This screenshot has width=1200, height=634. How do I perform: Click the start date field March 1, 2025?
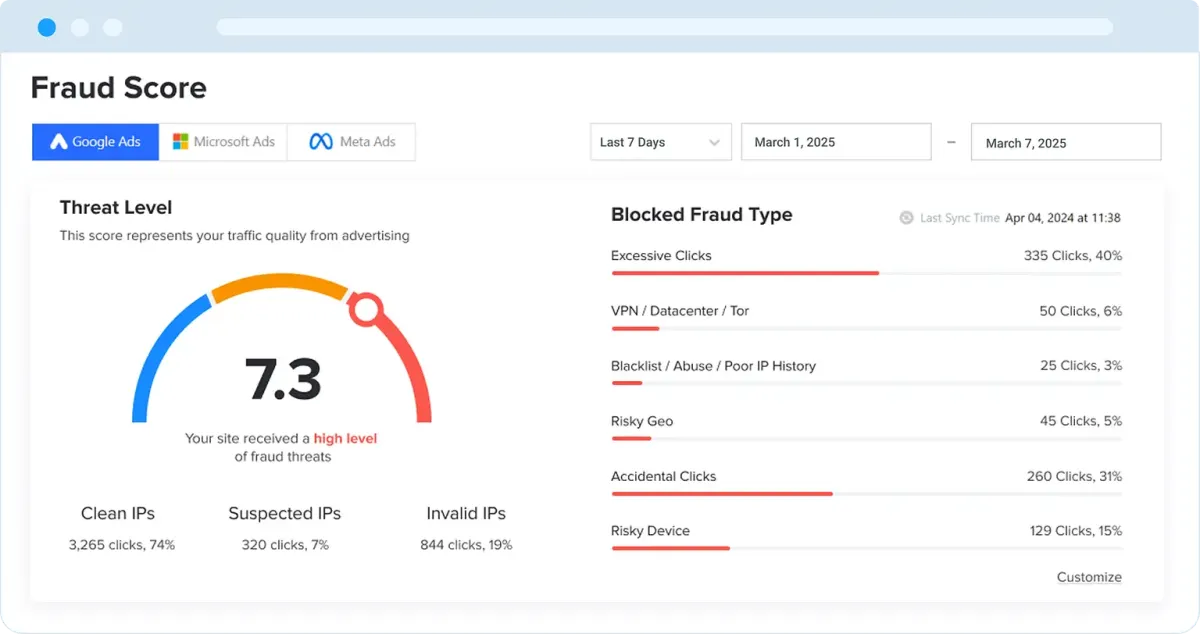tap(836, 142)
